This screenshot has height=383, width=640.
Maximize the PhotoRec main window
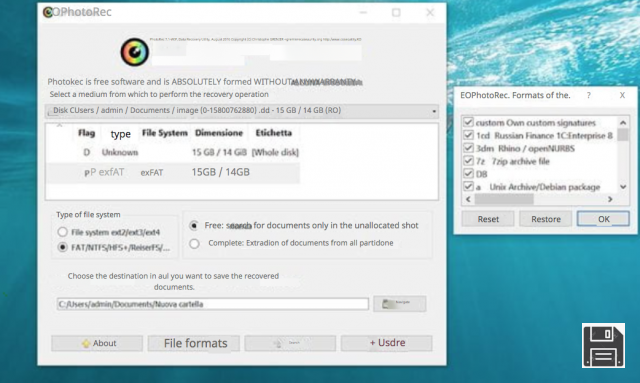pyautogui.click(x=396, y=13)
